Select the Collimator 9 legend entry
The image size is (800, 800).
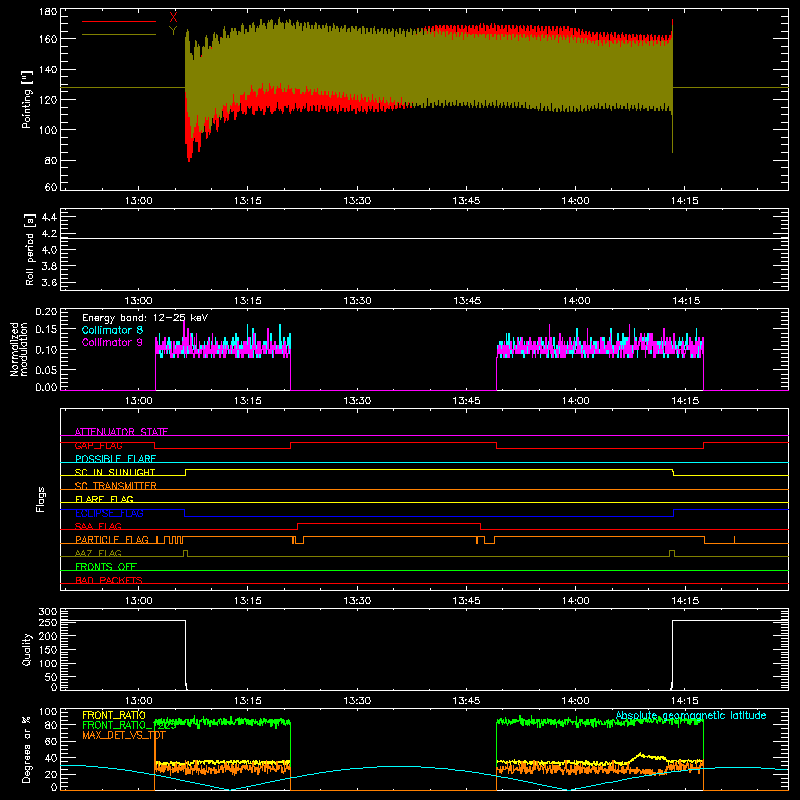click(112, 342)
